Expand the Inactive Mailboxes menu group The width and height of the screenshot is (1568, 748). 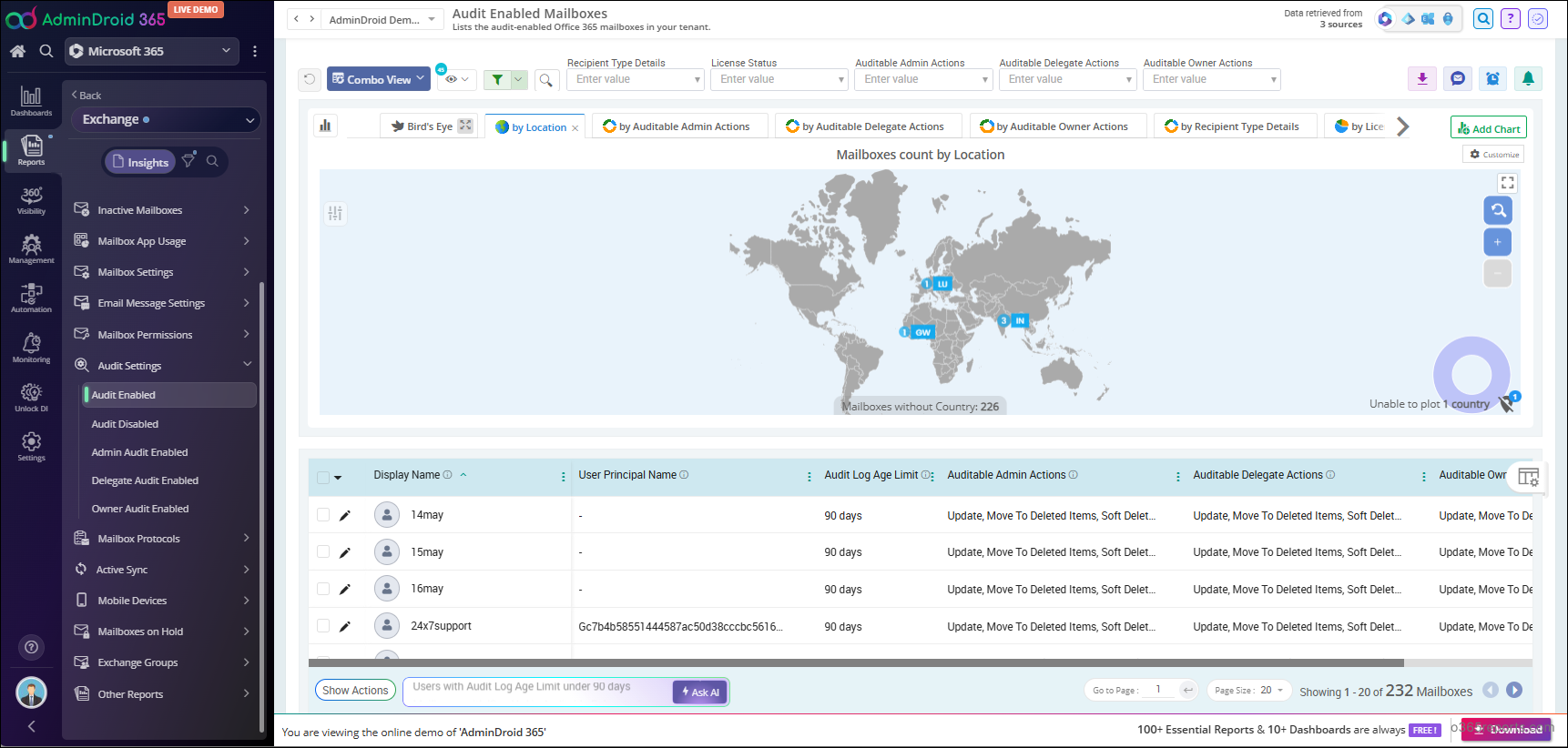(x=163, y=210)
